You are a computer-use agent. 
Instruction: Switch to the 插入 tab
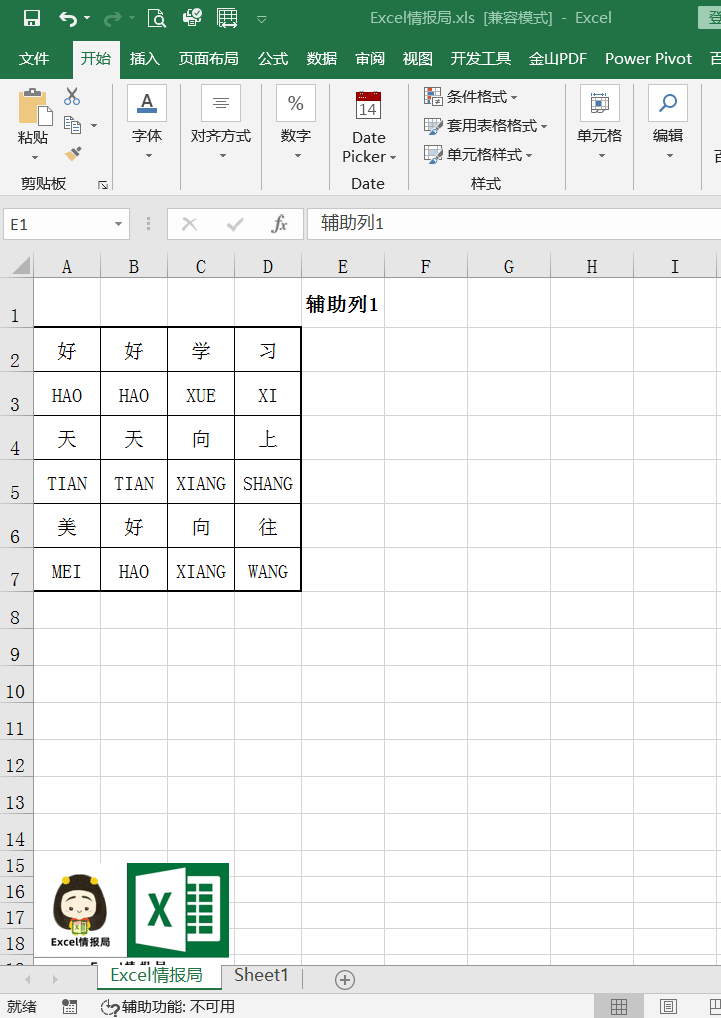[x=144, y=58]
